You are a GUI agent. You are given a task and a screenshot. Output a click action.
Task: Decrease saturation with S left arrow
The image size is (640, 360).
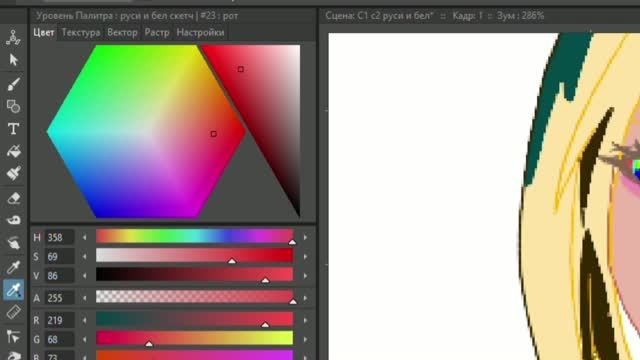(x=84, y=256)
